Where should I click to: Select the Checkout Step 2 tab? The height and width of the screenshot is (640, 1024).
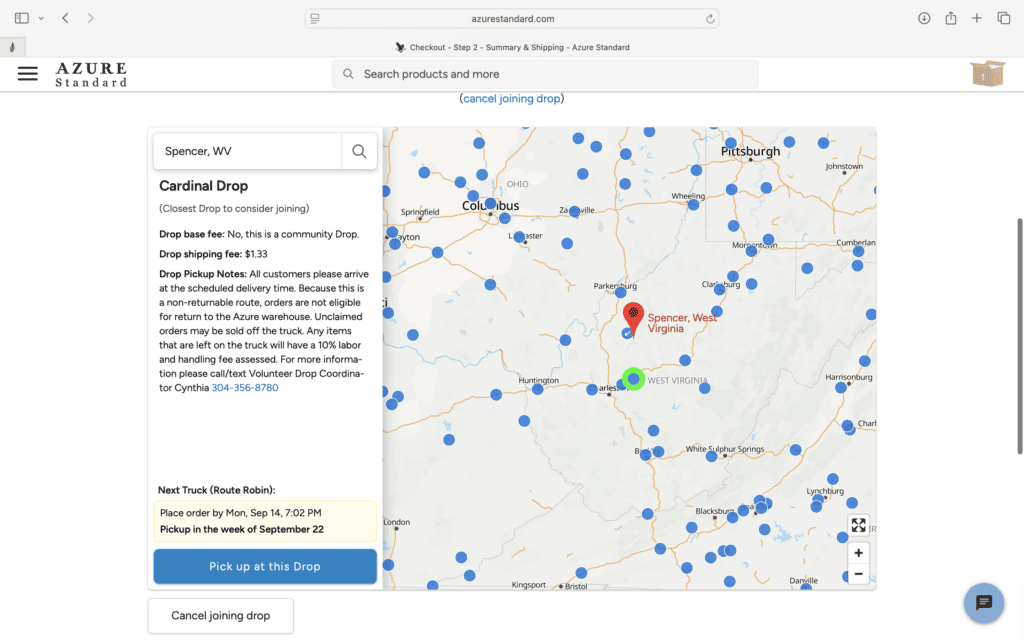coord(512,47)
